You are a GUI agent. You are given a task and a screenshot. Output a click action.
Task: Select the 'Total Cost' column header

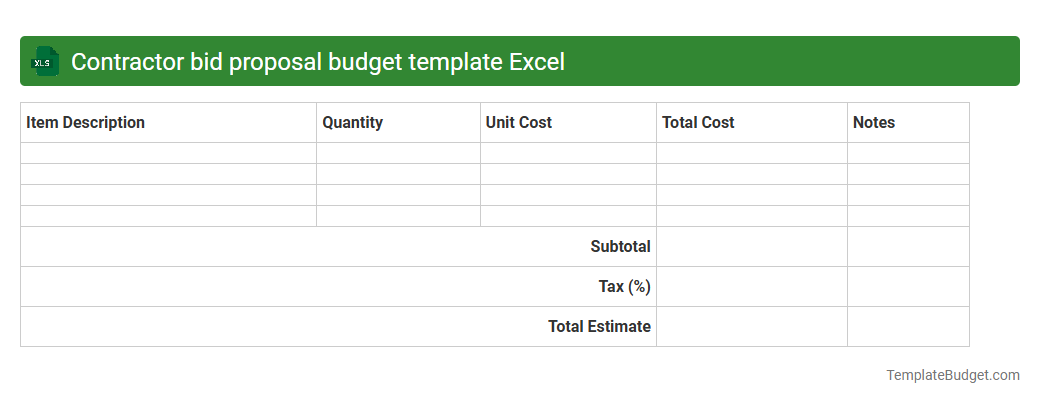(x=752, y=123)
